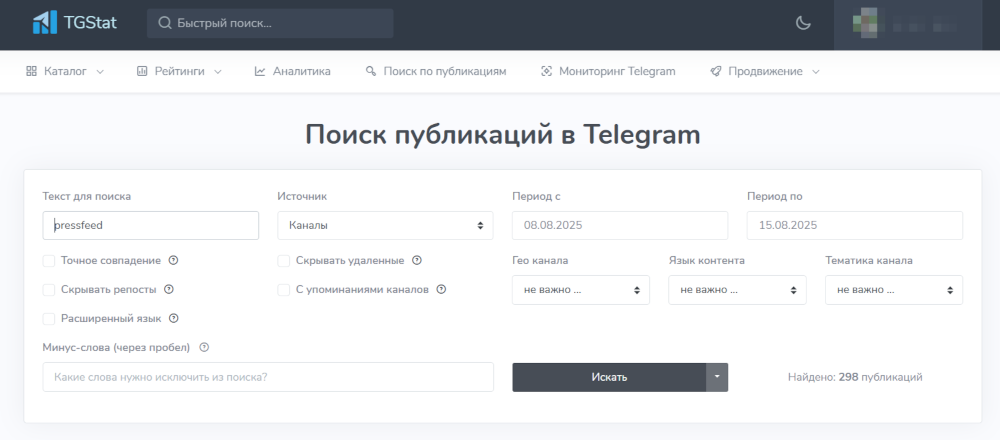Click the Минус-слова exclusion words field
1000x440 pixels.
pyautogui.click(x=268, y=377)
